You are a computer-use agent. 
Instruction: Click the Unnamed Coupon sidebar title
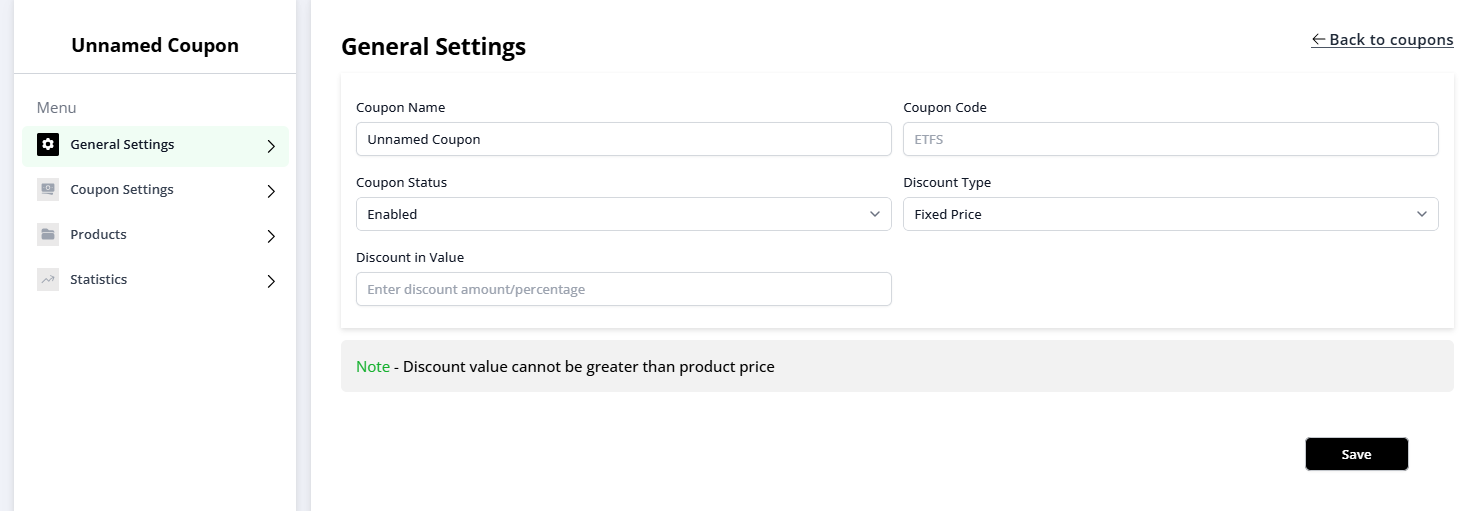point(155,46)
